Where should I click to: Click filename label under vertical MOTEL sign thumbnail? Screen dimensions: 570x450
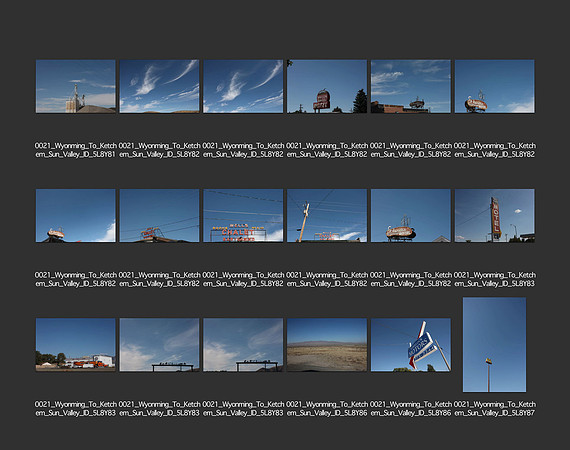(x=494, y=279)
